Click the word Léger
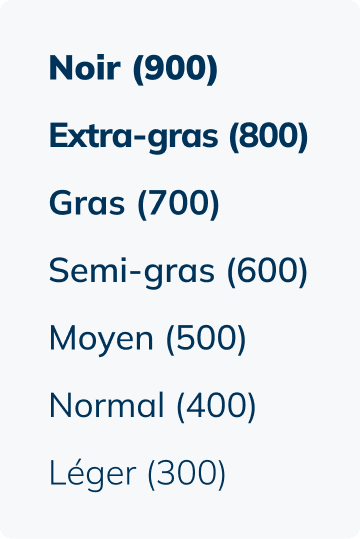This screenshot has width=360, height=539. pos(93,474)
